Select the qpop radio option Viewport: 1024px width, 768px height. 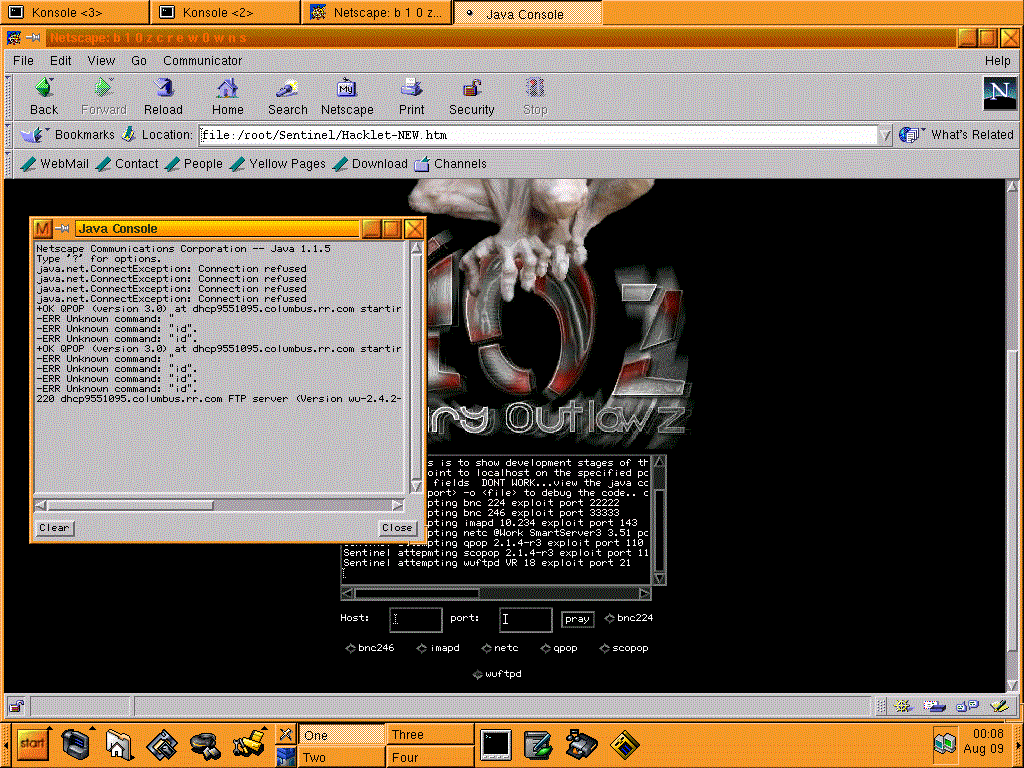click(x=546, y=648)
